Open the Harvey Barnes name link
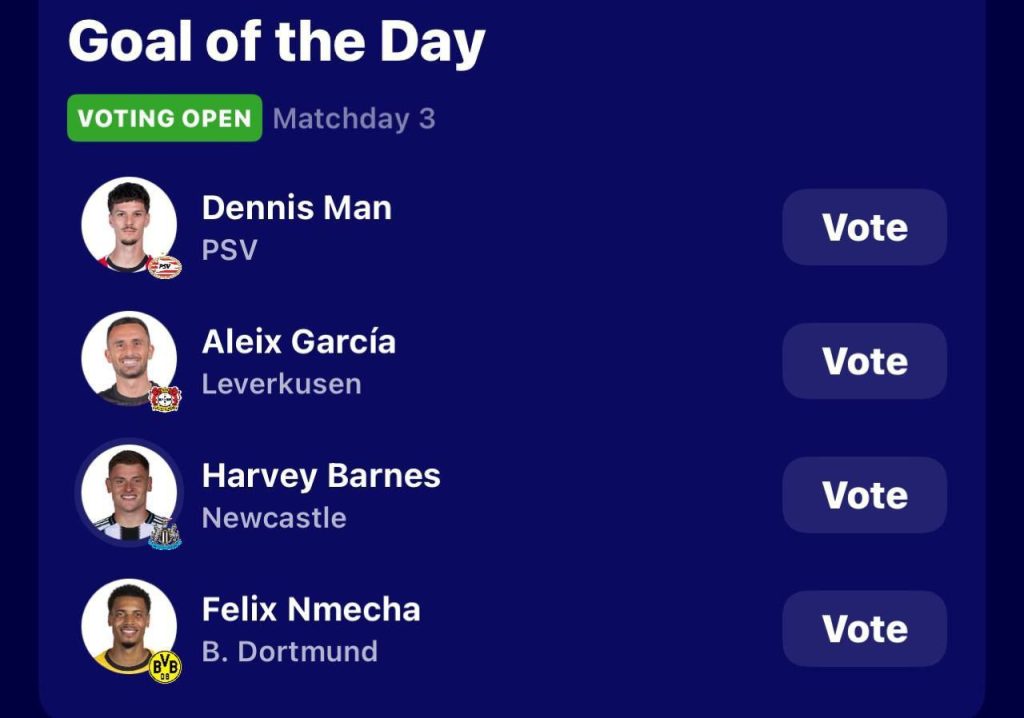Viewport: 1024px width, 718px height. click(x=321, y=476)
